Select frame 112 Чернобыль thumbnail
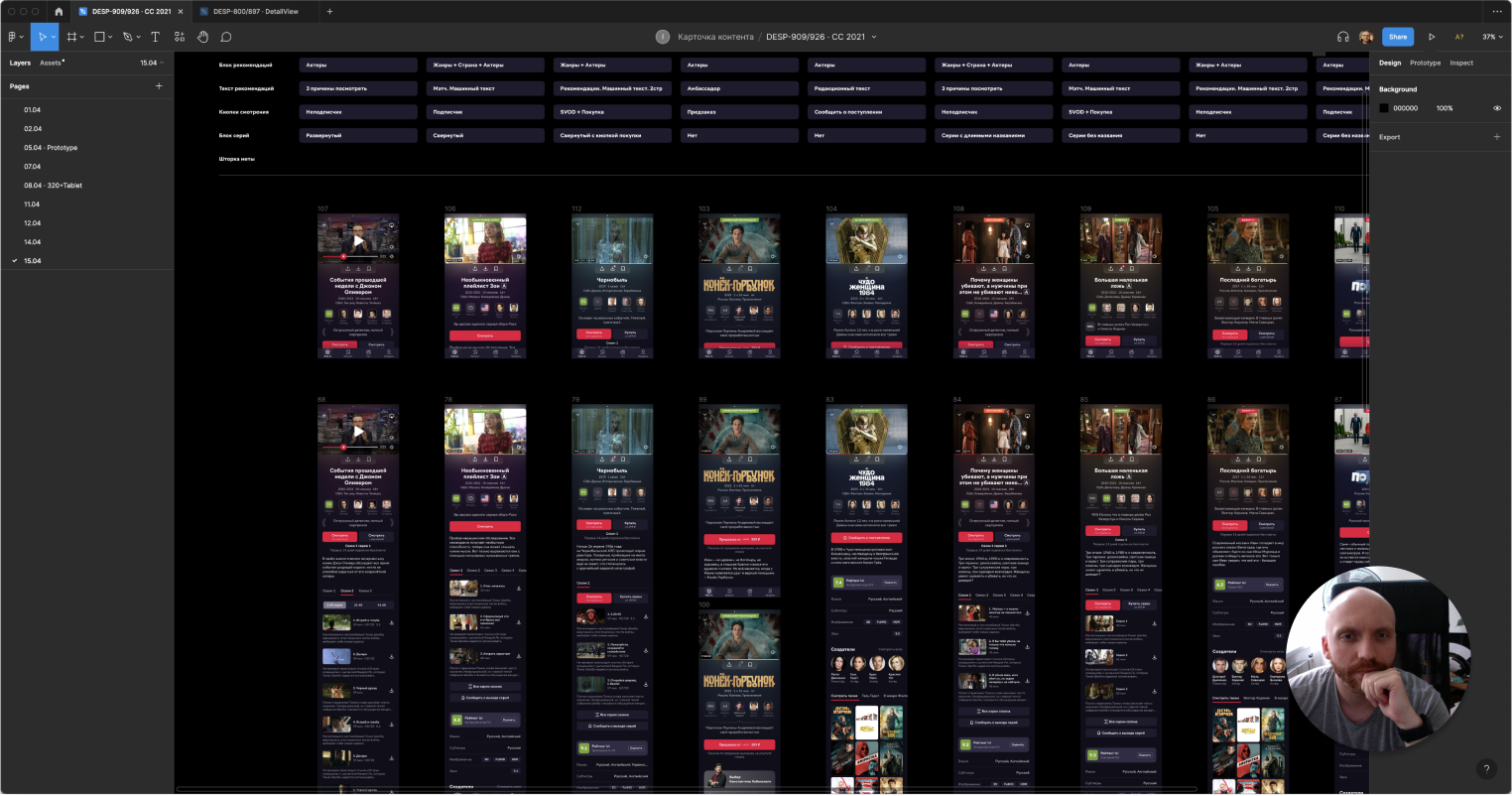The image size is (1512, 796). pos(612,286)
